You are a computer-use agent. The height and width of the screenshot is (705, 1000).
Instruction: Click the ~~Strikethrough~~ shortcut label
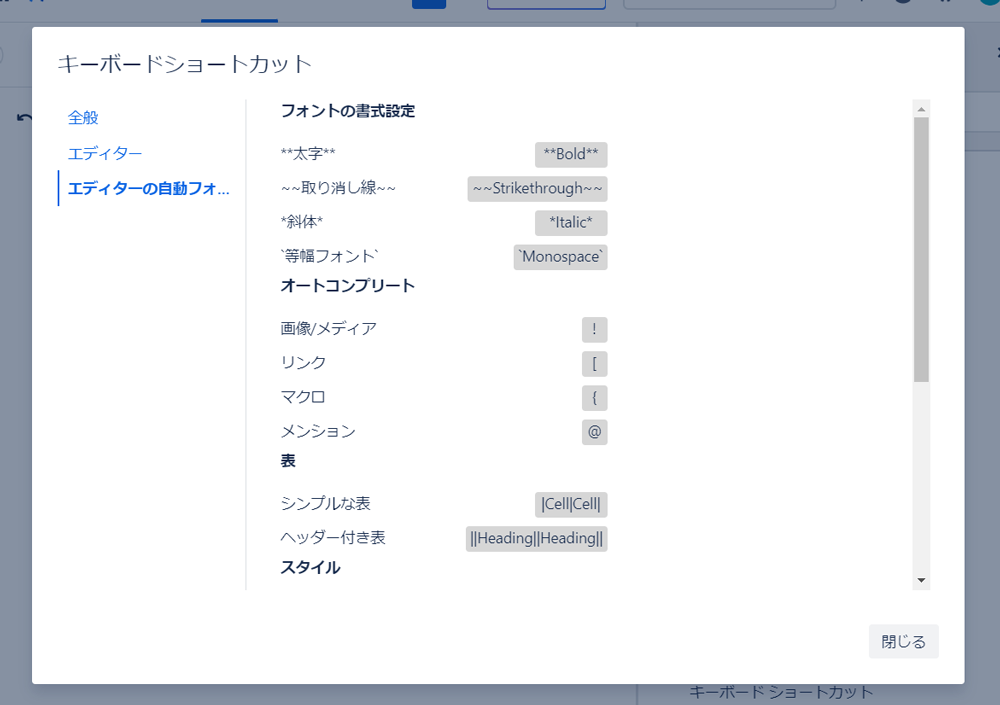537,189
